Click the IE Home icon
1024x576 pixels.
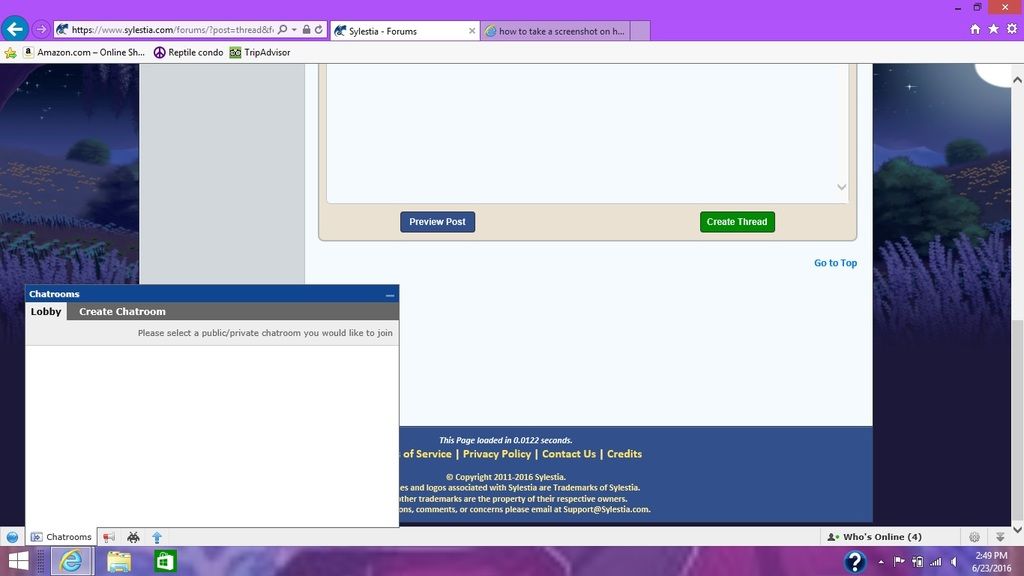tap(975, 29)
